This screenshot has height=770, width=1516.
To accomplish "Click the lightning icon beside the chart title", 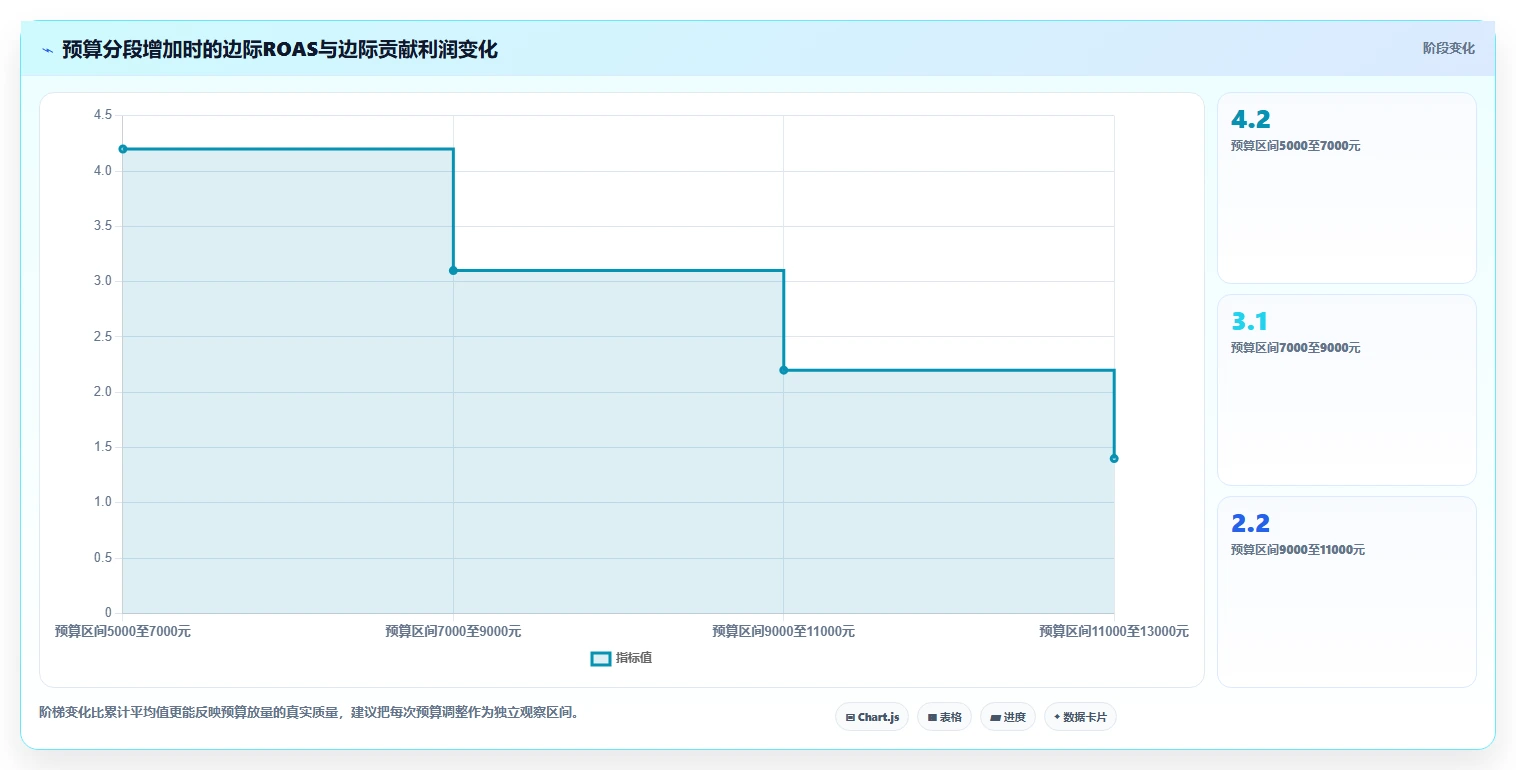I will [x=47, y=50].
